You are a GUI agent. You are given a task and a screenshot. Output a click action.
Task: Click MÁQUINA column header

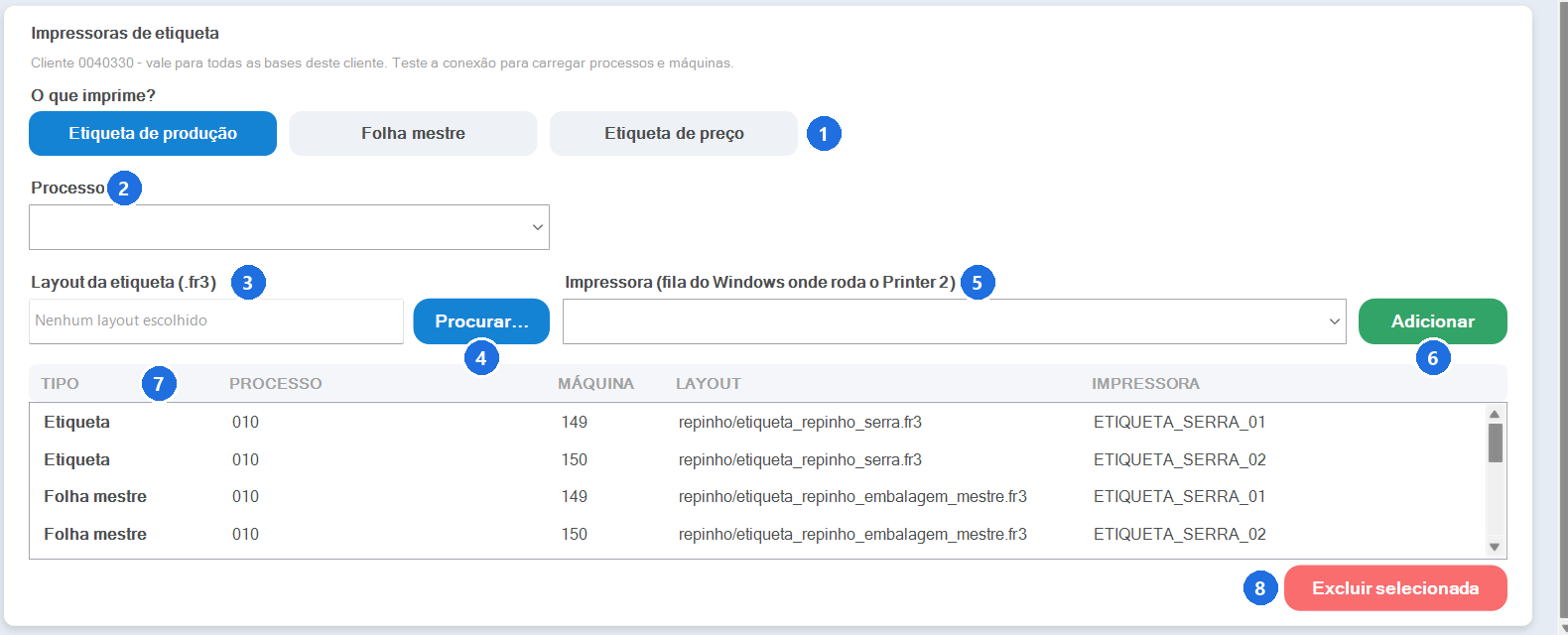click(595, 383)
